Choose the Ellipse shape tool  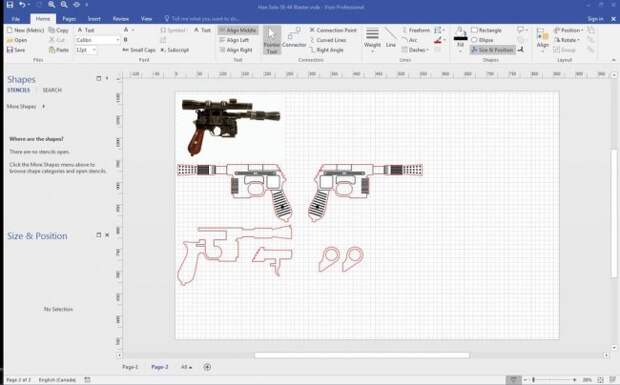click(x=482, y=40)
